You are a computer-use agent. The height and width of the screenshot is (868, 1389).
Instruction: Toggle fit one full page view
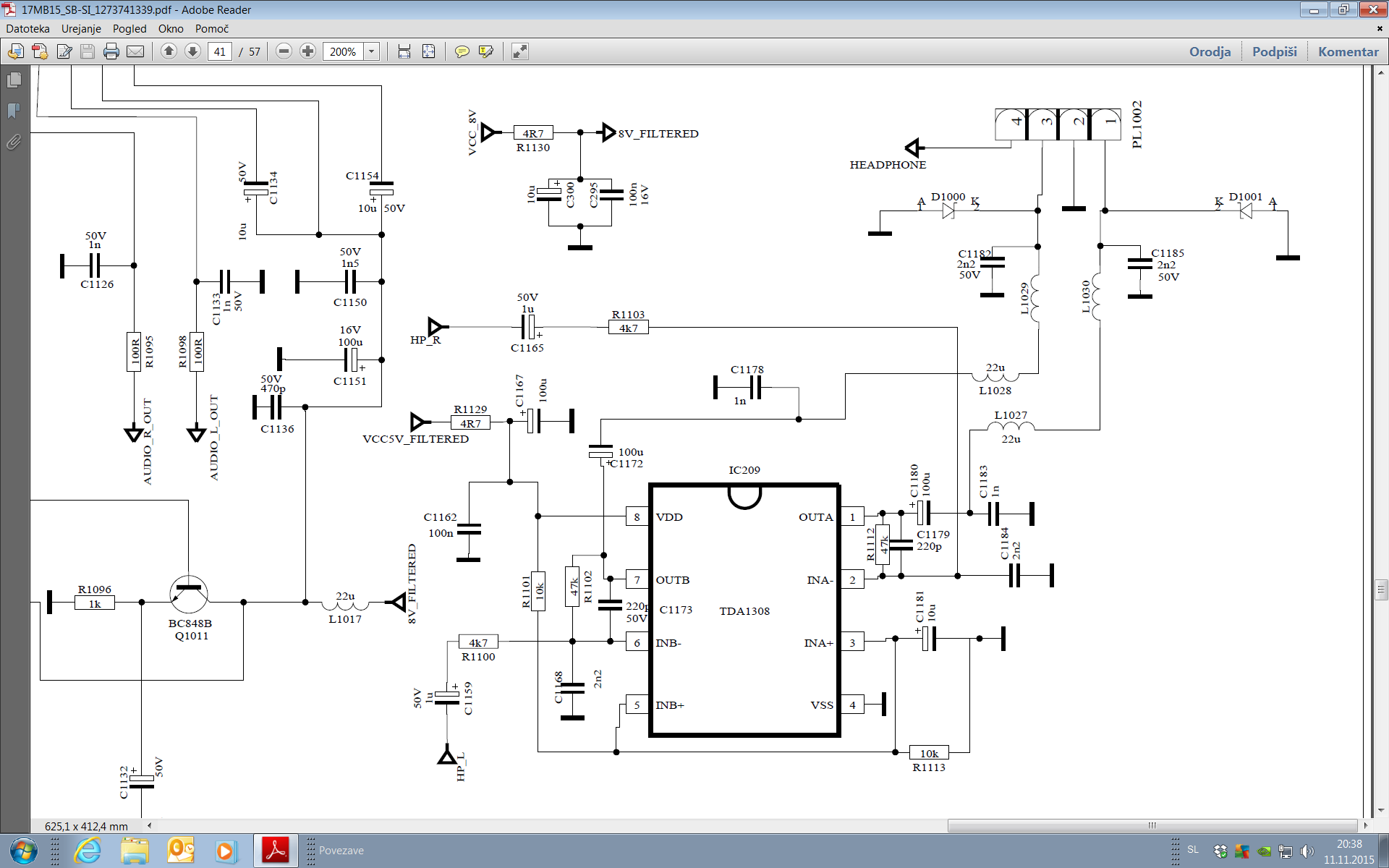tap(429, 51)
